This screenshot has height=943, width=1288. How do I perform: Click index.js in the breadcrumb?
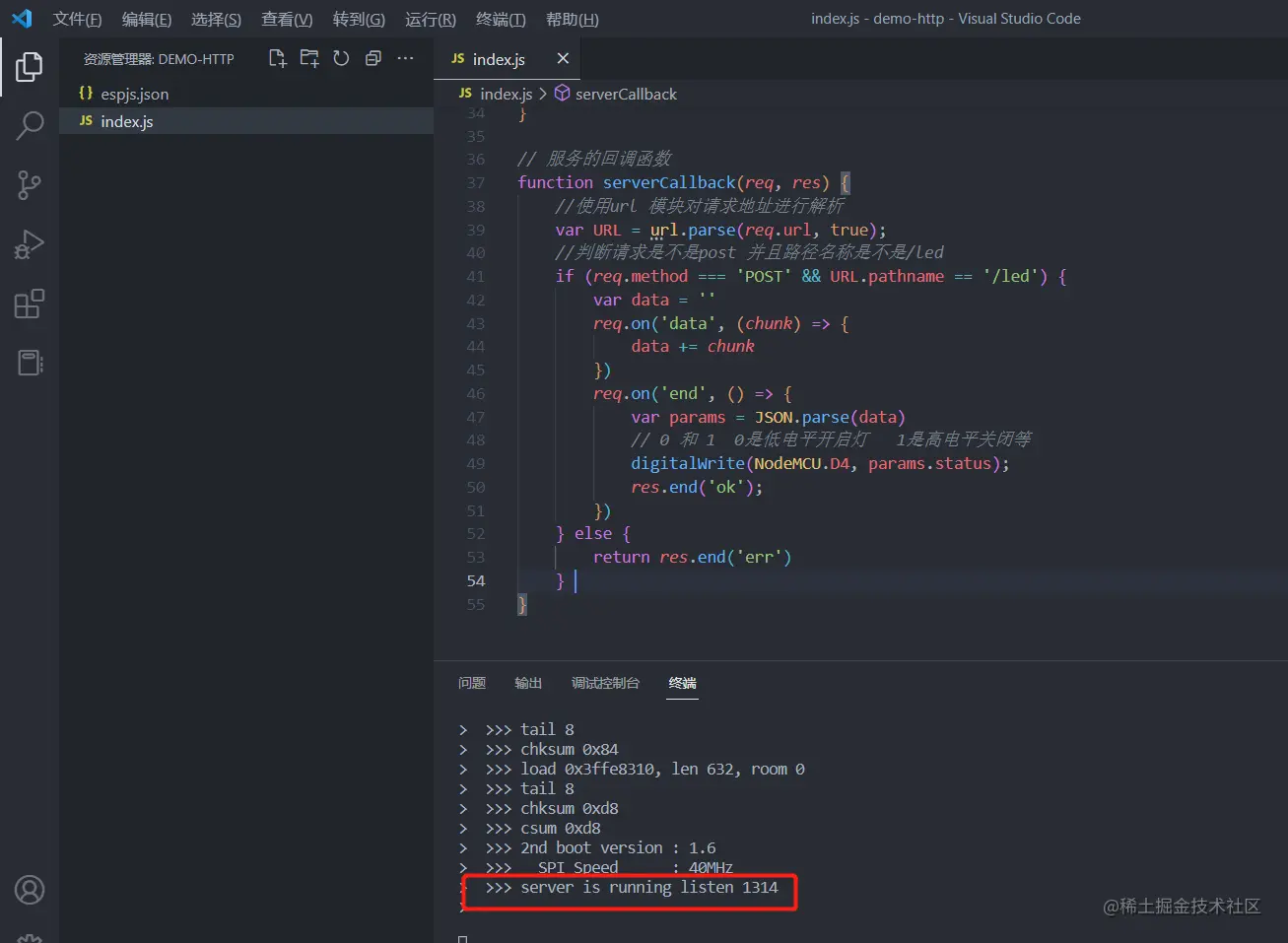506,94
